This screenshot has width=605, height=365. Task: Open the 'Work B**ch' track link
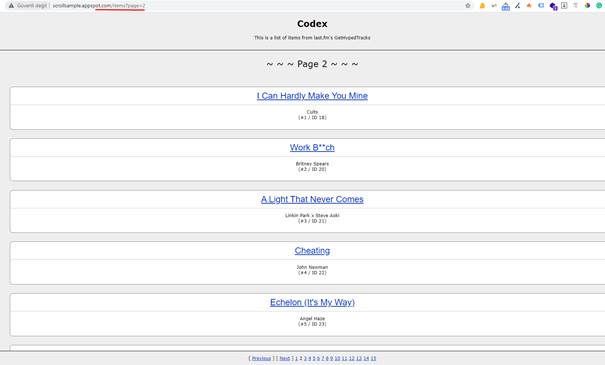click(312, 147)
